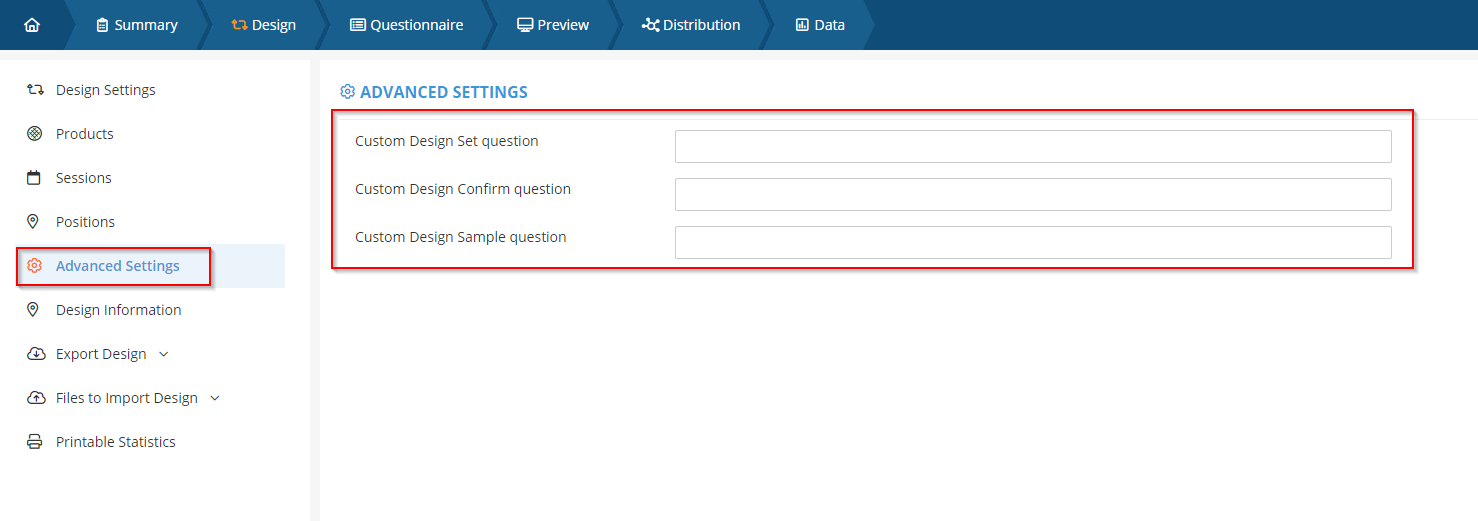Click the Export Design cloud download icon
This screenshot has width=1478, height=521.
pos(35,354)
